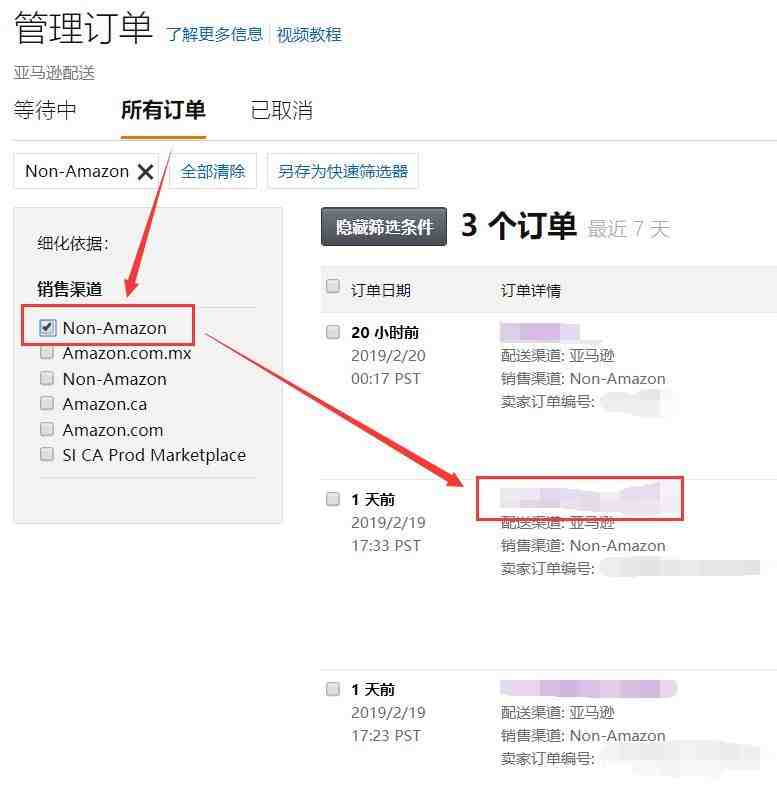Select the 17:33 PST order checkbox
The image size is (777, 806).
point(333,499)
